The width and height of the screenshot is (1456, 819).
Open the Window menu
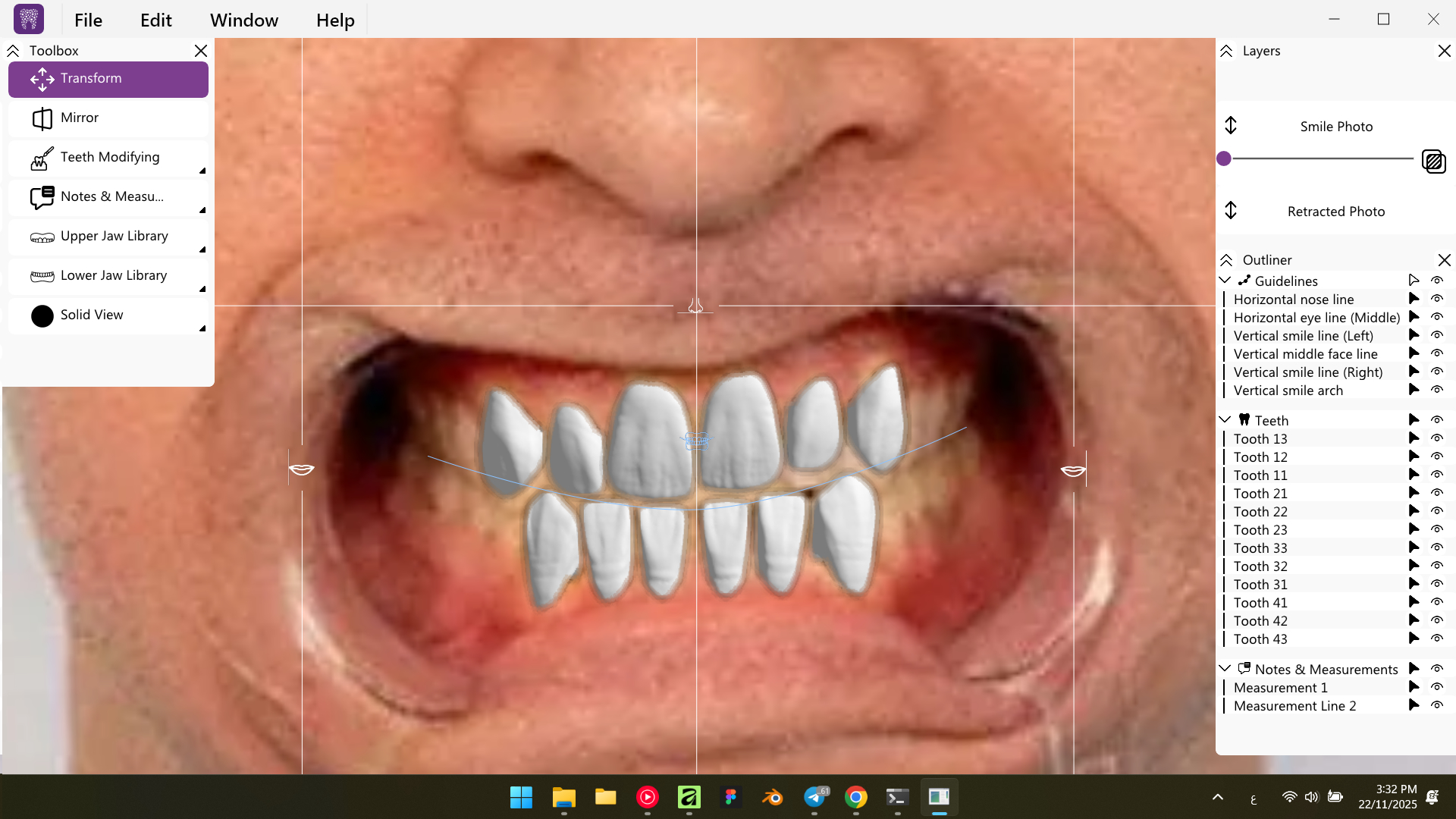tap(244, 20)
